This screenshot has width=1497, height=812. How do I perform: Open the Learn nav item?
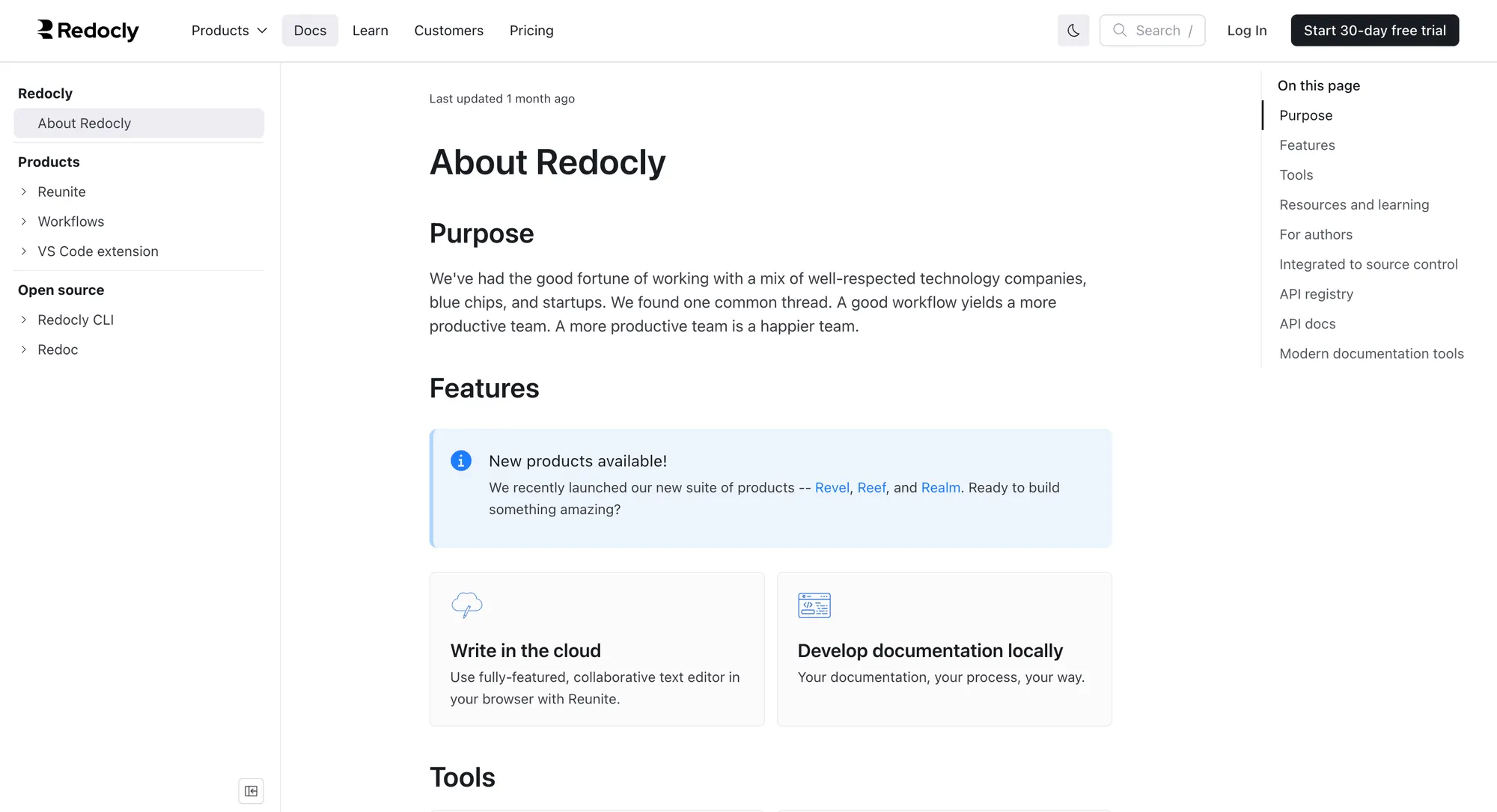371,31
